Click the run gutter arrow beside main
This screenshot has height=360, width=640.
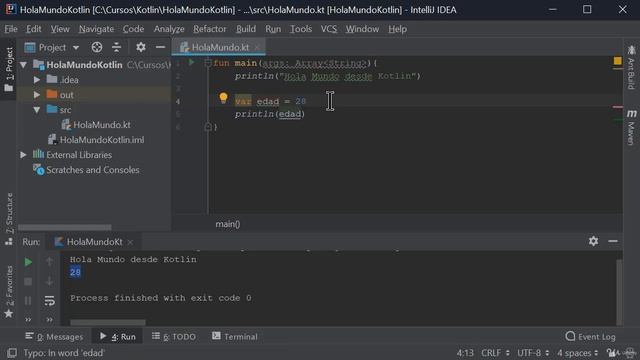[x=191, y=62]
